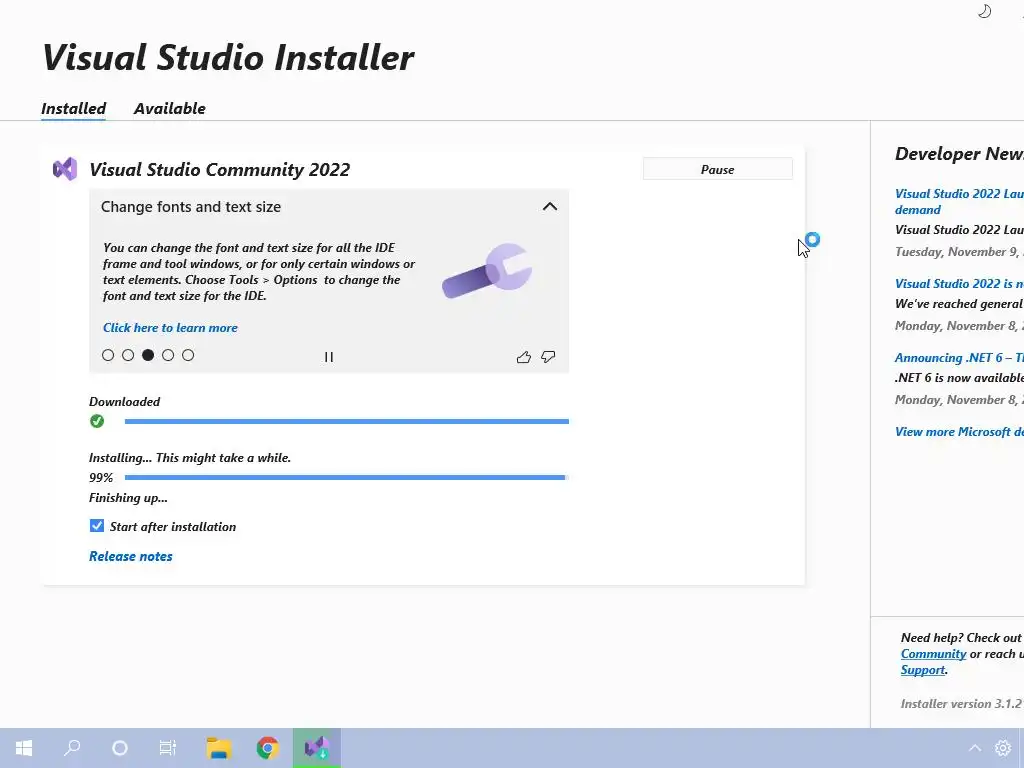Viewport: 1024px width, 768px height.
Task: Click Visual Studio Installer taskbar icon
Action: tap(317, 748)
